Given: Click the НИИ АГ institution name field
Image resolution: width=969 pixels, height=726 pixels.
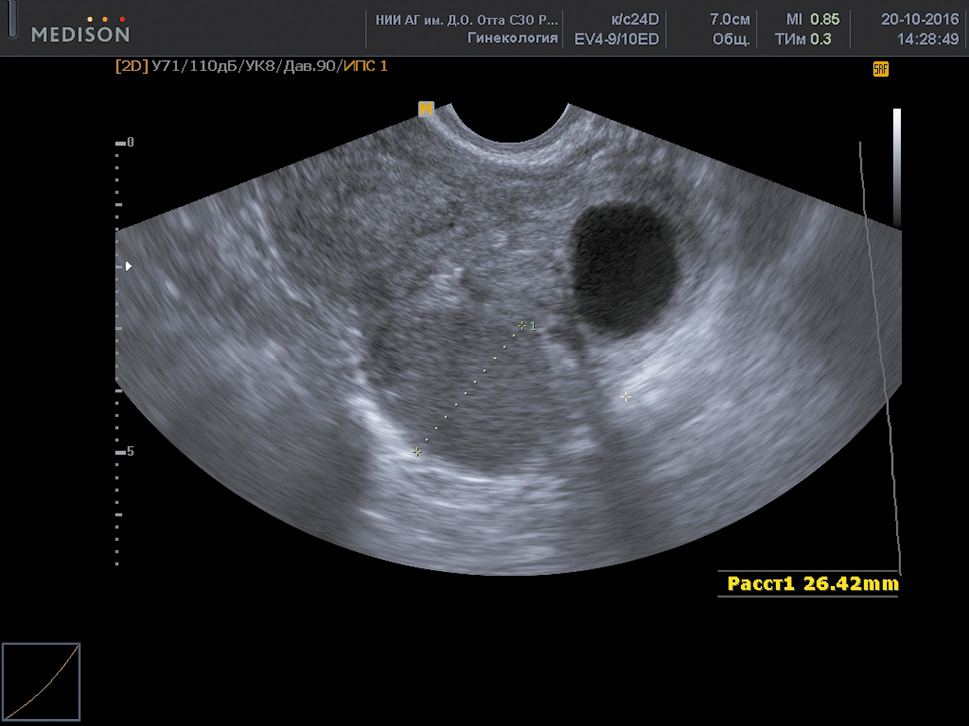Looking at the screenshot, I should [466, 19].
